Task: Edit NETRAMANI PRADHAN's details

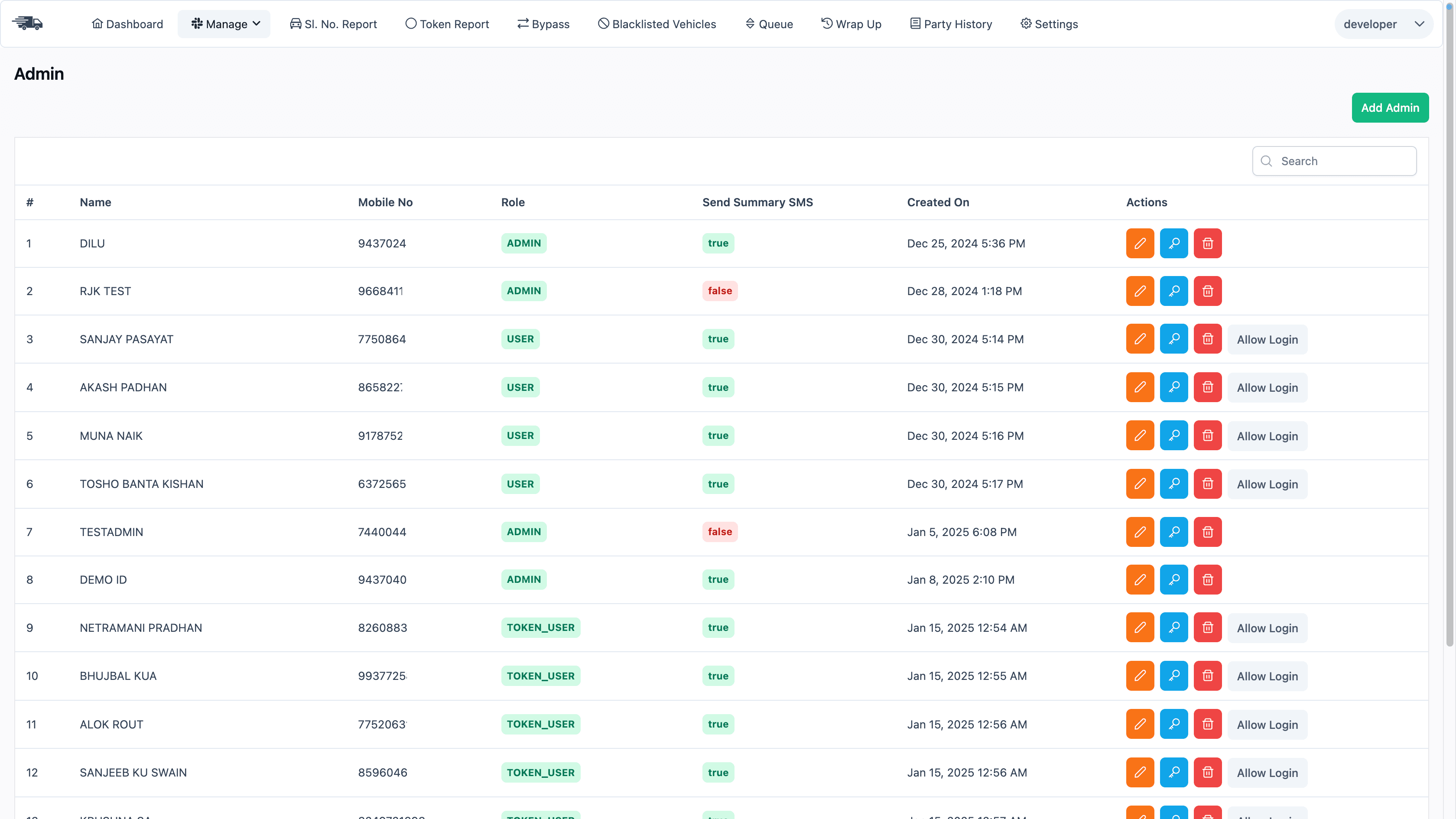Action: click(x=1140, y=627)
